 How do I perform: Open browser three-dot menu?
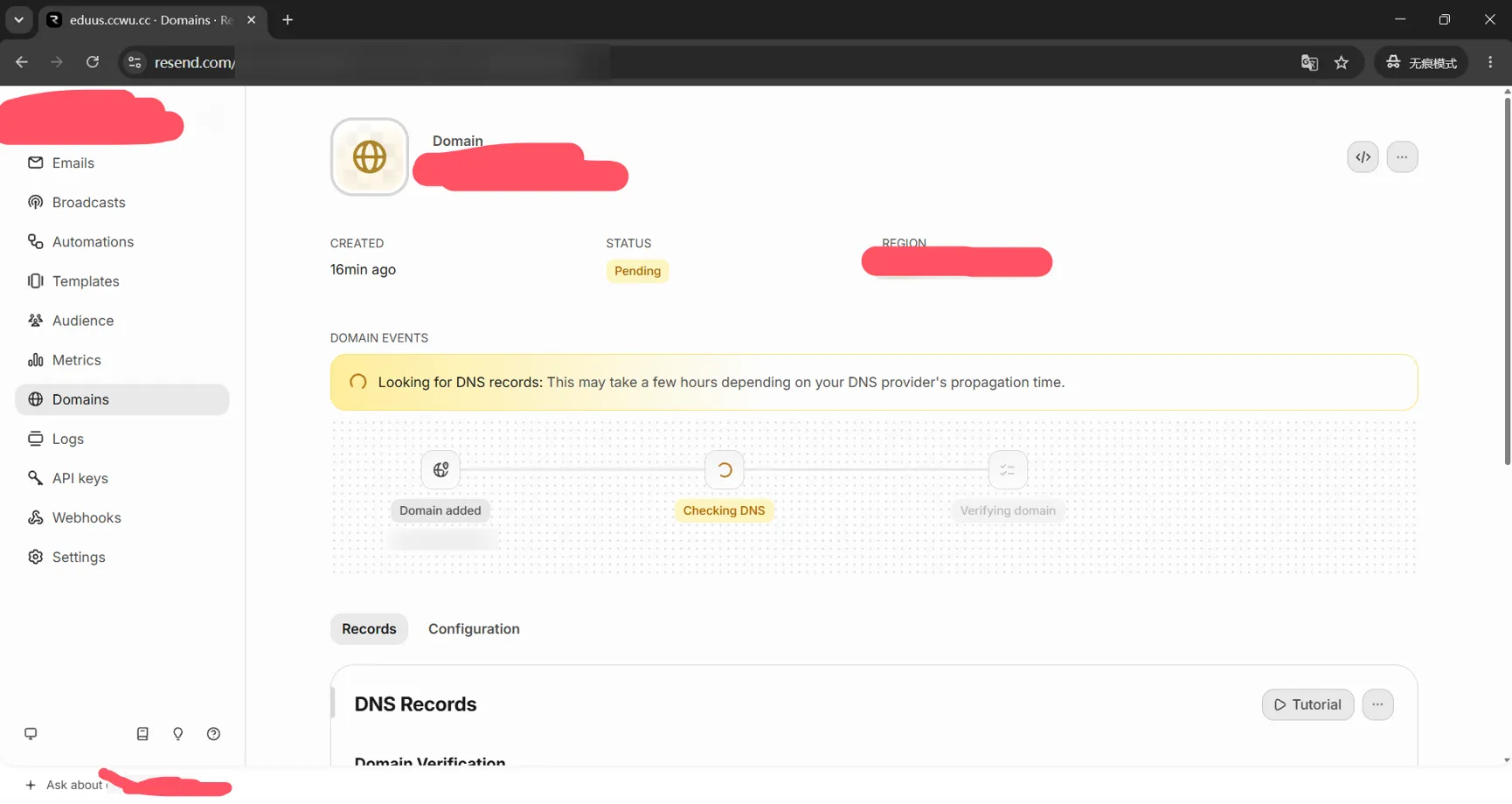point(1491,62)
